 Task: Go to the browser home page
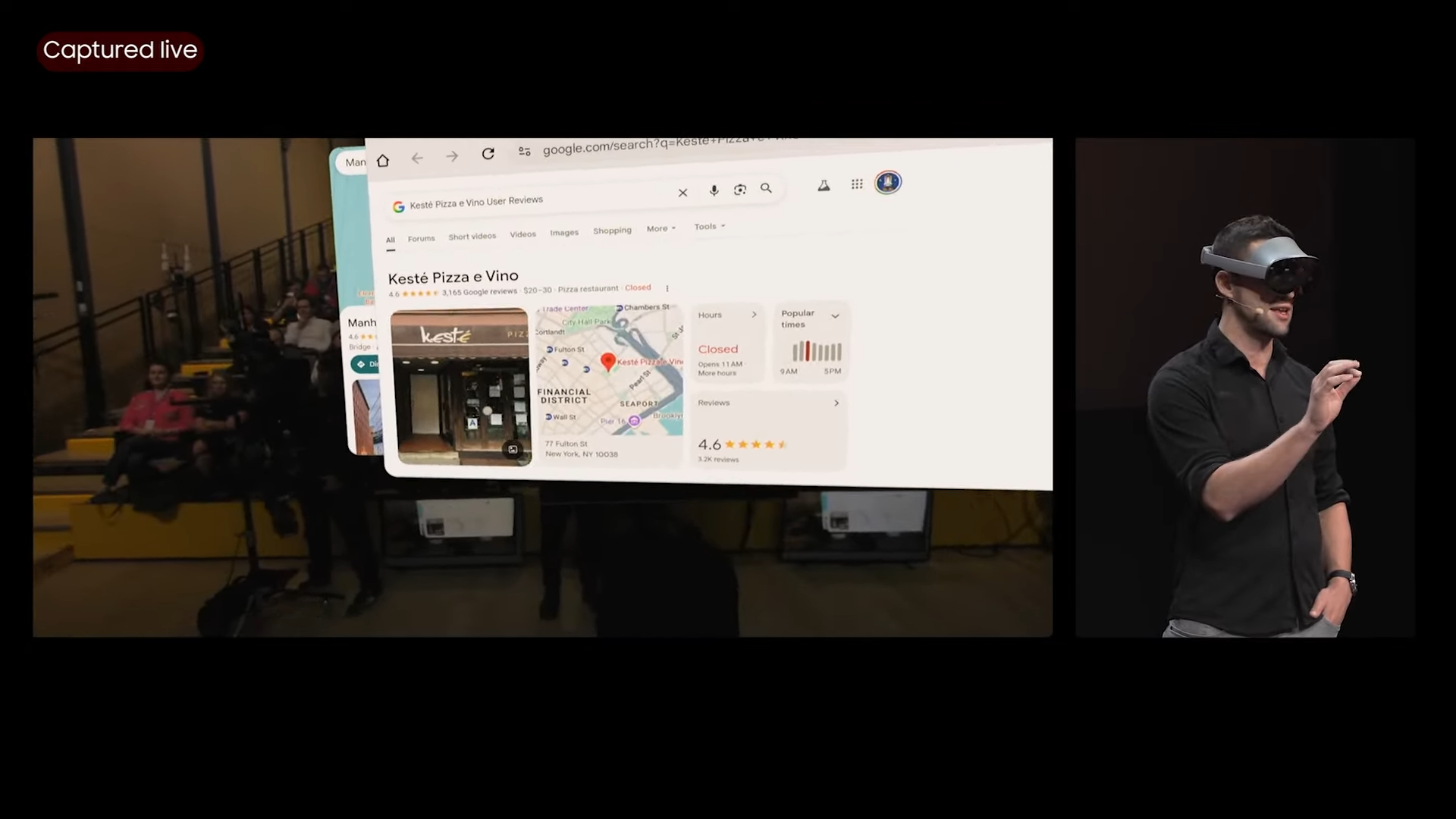click(x=382, y=159)
